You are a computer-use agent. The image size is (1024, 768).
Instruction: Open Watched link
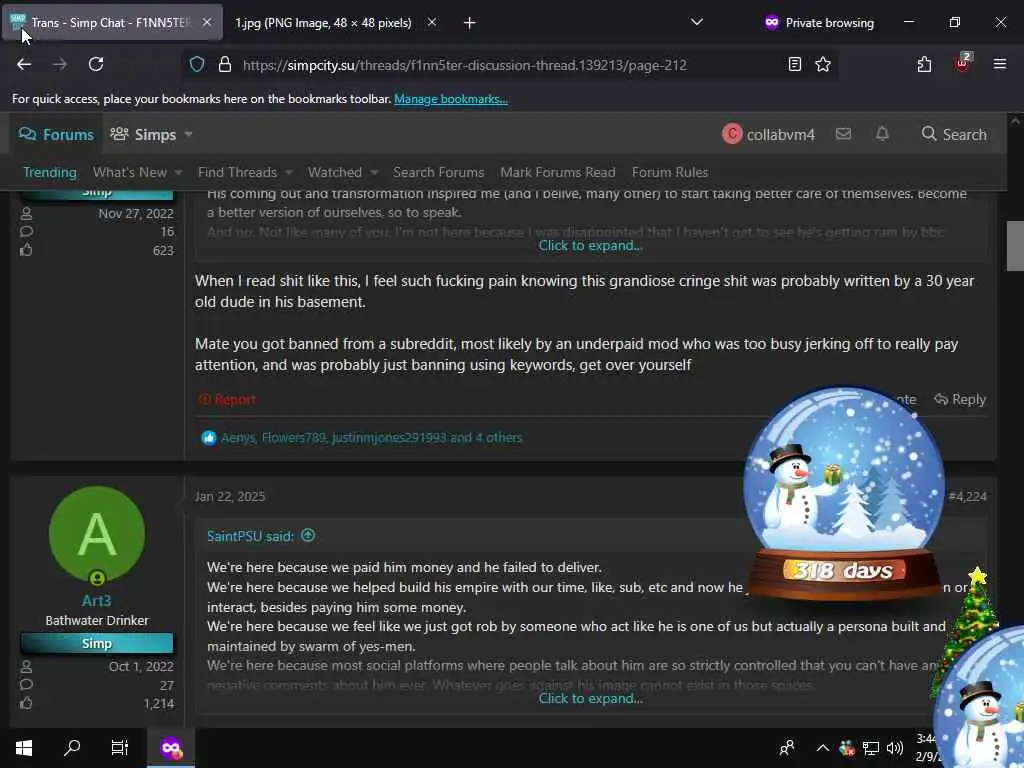(334, 172)
